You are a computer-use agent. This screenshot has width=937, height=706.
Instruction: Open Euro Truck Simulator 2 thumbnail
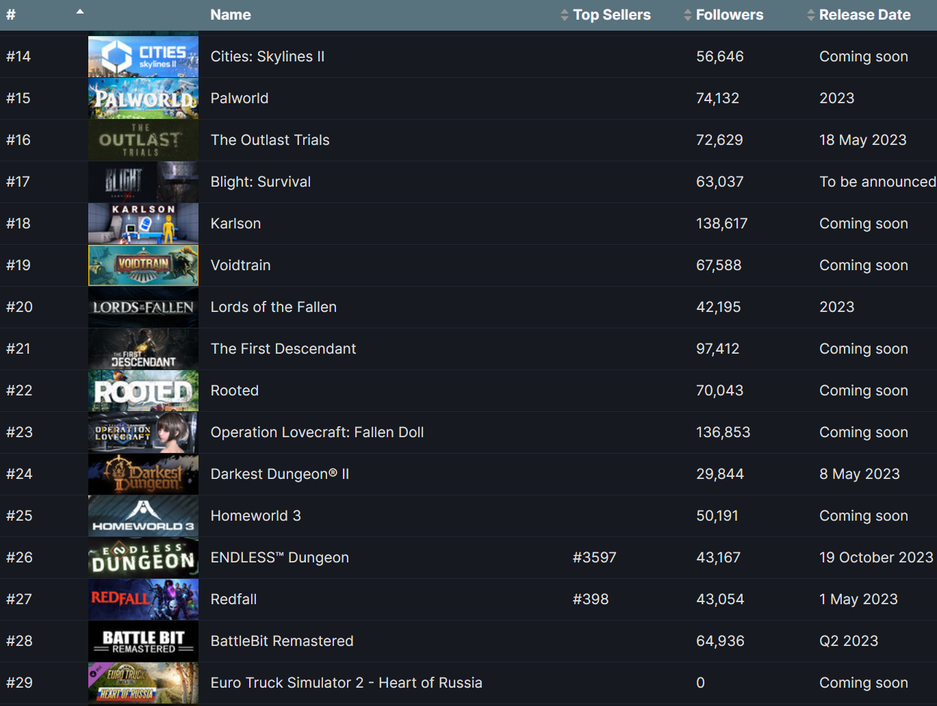pyautogui.click(x=143, y=683)
